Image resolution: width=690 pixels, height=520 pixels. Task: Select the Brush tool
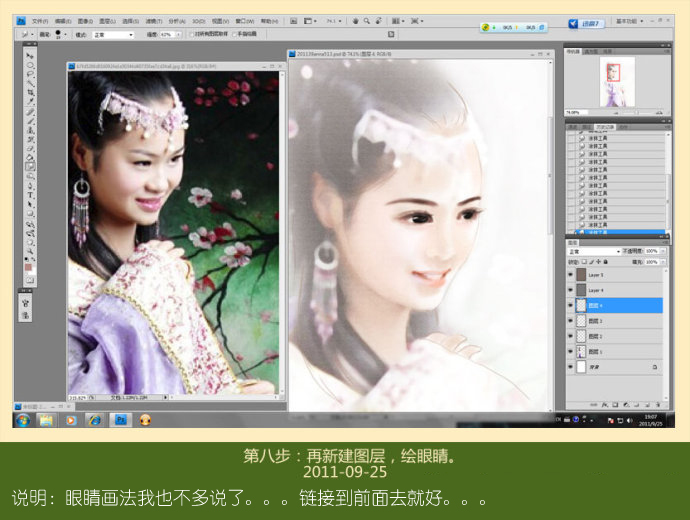(30, 121)
